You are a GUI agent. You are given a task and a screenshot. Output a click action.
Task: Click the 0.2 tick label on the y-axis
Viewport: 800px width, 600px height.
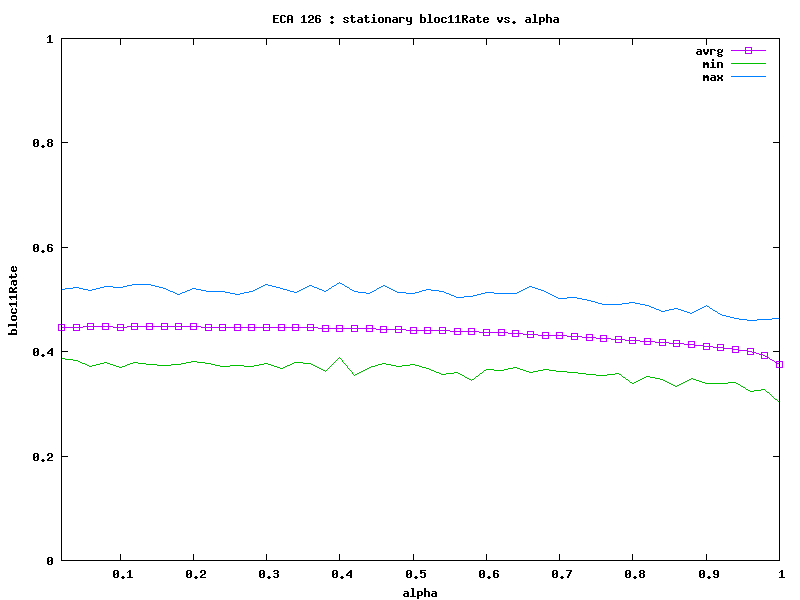pos(44,457)
